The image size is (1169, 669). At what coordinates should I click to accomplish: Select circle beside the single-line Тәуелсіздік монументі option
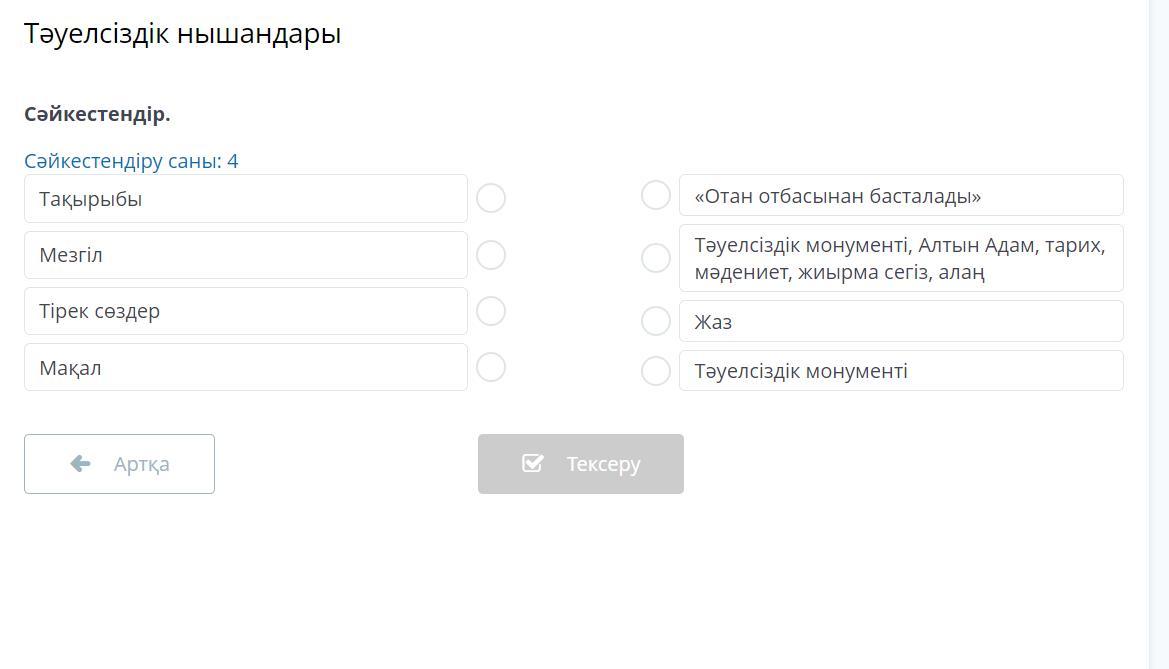click(655, 371)
